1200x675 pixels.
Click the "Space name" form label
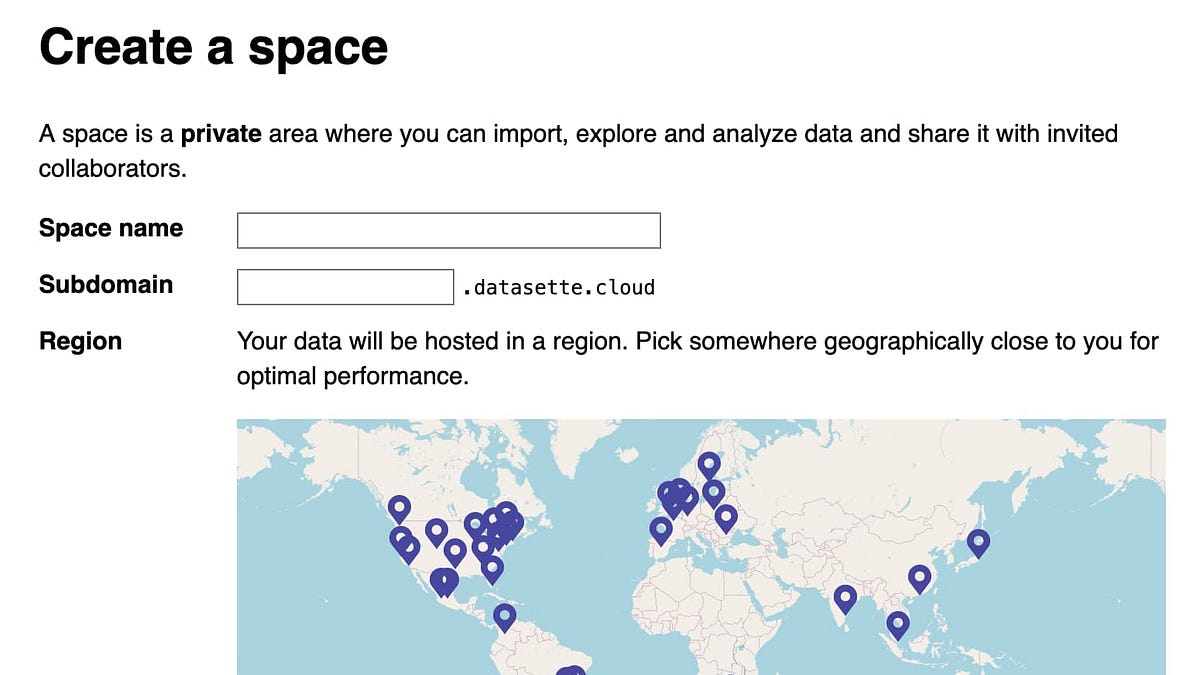click(x=111, y=228)
